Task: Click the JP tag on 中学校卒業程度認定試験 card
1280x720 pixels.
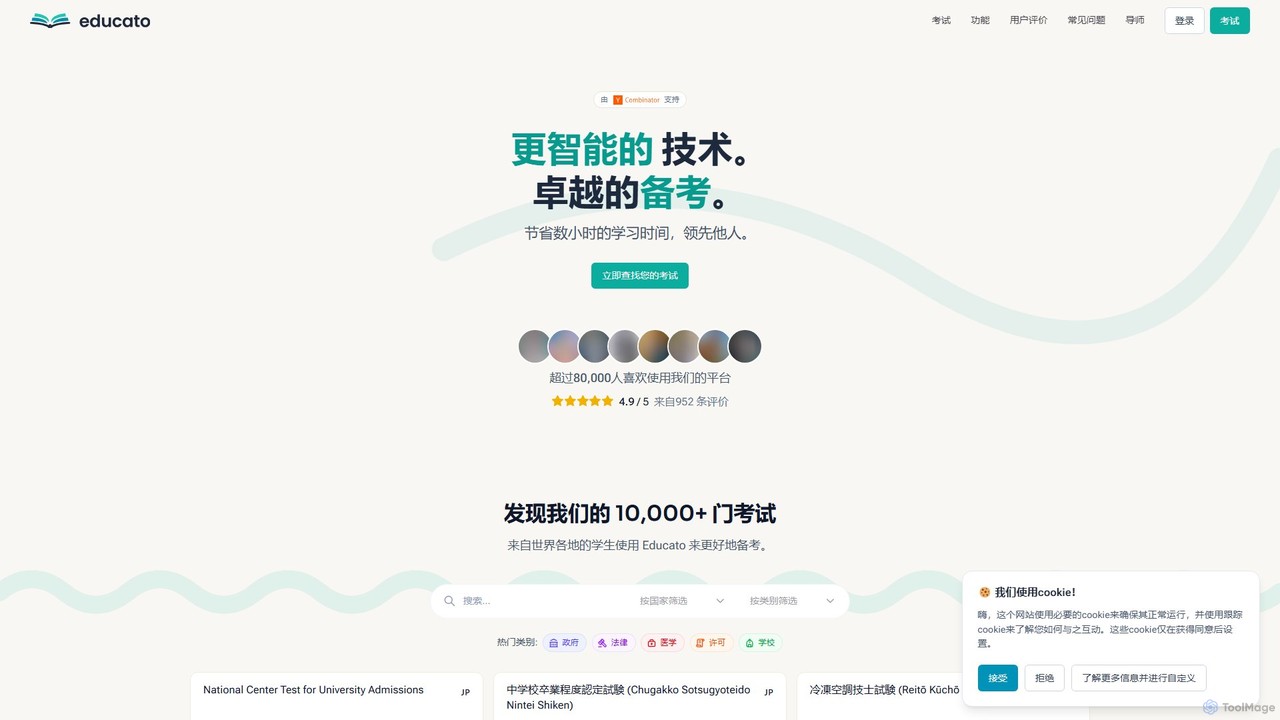Action: 769,692
